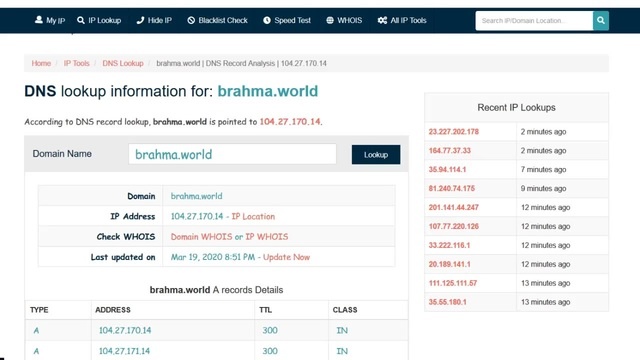This screenshot has height=360, width=640.
Task: Click the Update Now link
Action: pos(287,257)
